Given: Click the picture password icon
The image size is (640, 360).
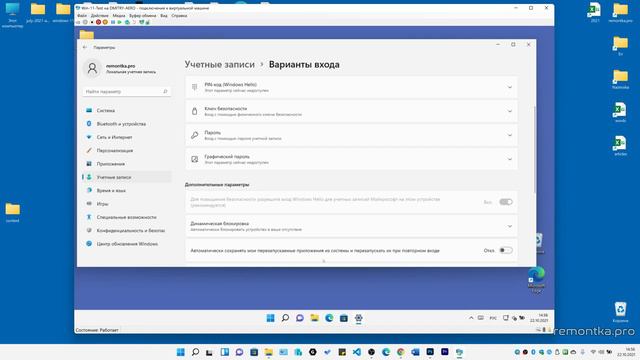Looking at the screenshot, I should pyautogui.click(x=195, y=159).
